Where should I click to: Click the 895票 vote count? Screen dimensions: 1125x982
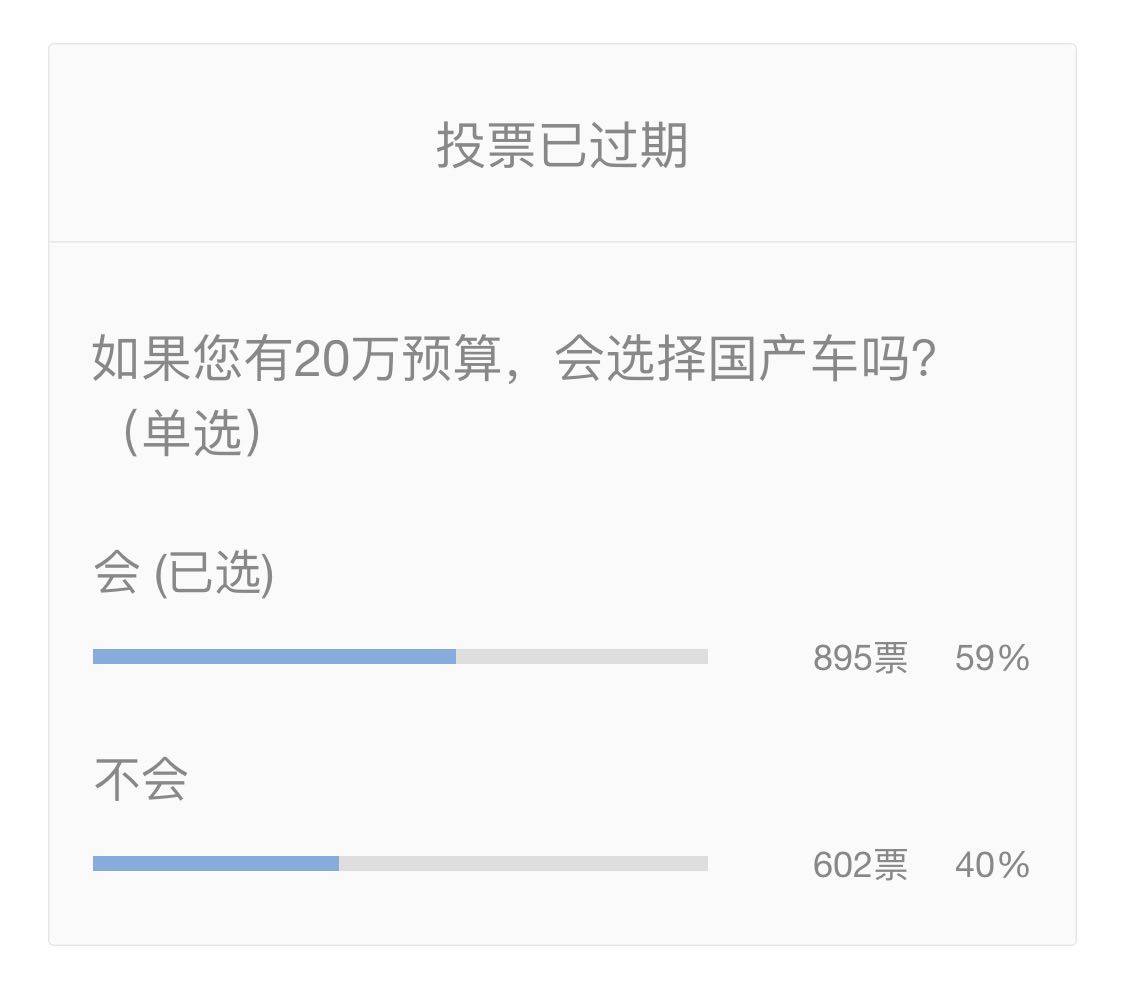(860, 659)
